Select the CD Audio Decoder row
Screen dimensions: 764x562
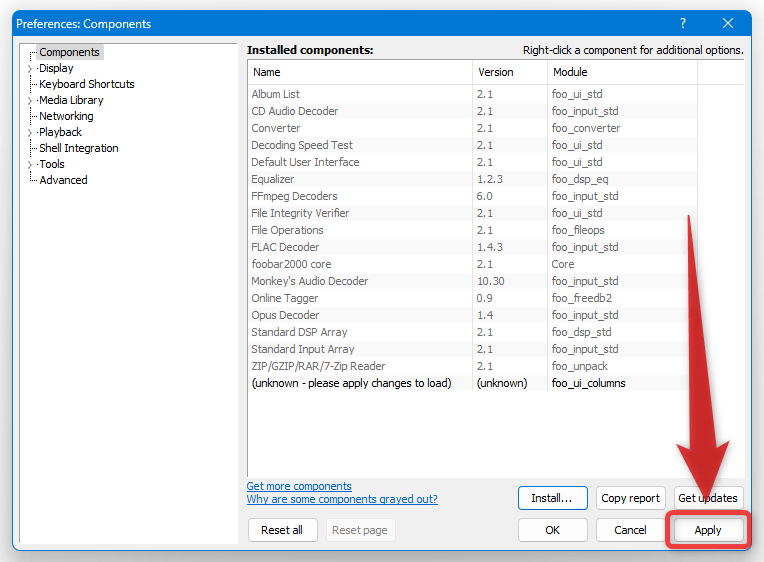(473, 111)
